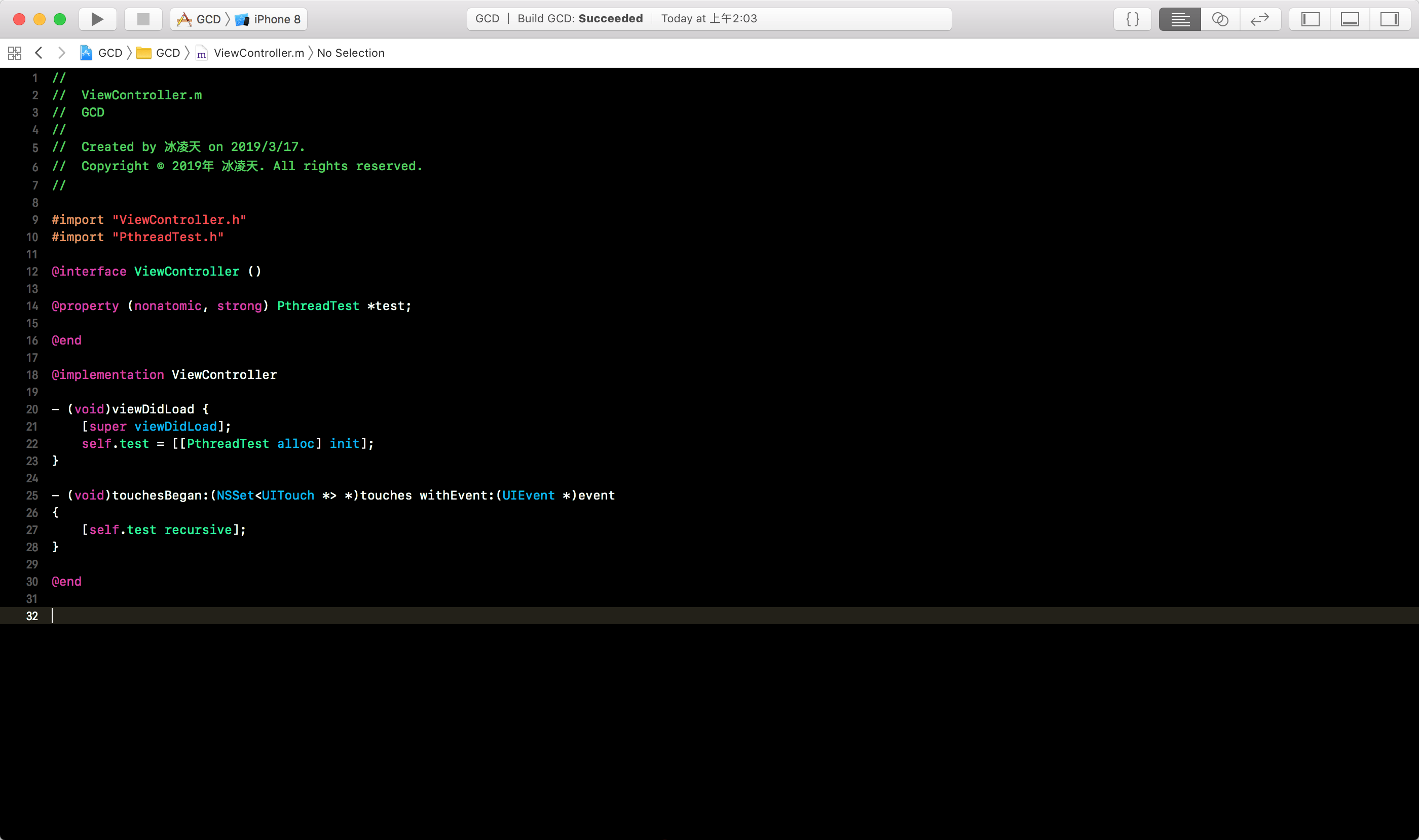
Task: Toggle the Inspectors right panel
Action: coord(1390,19)
